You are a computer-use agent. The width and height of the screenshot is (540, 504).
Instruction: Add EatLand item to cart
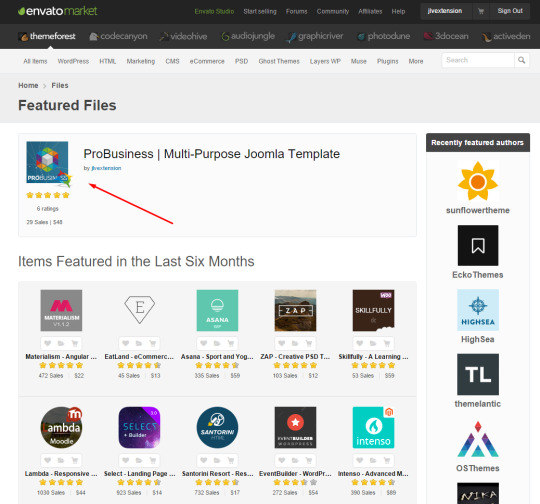(x=153, y=343)
